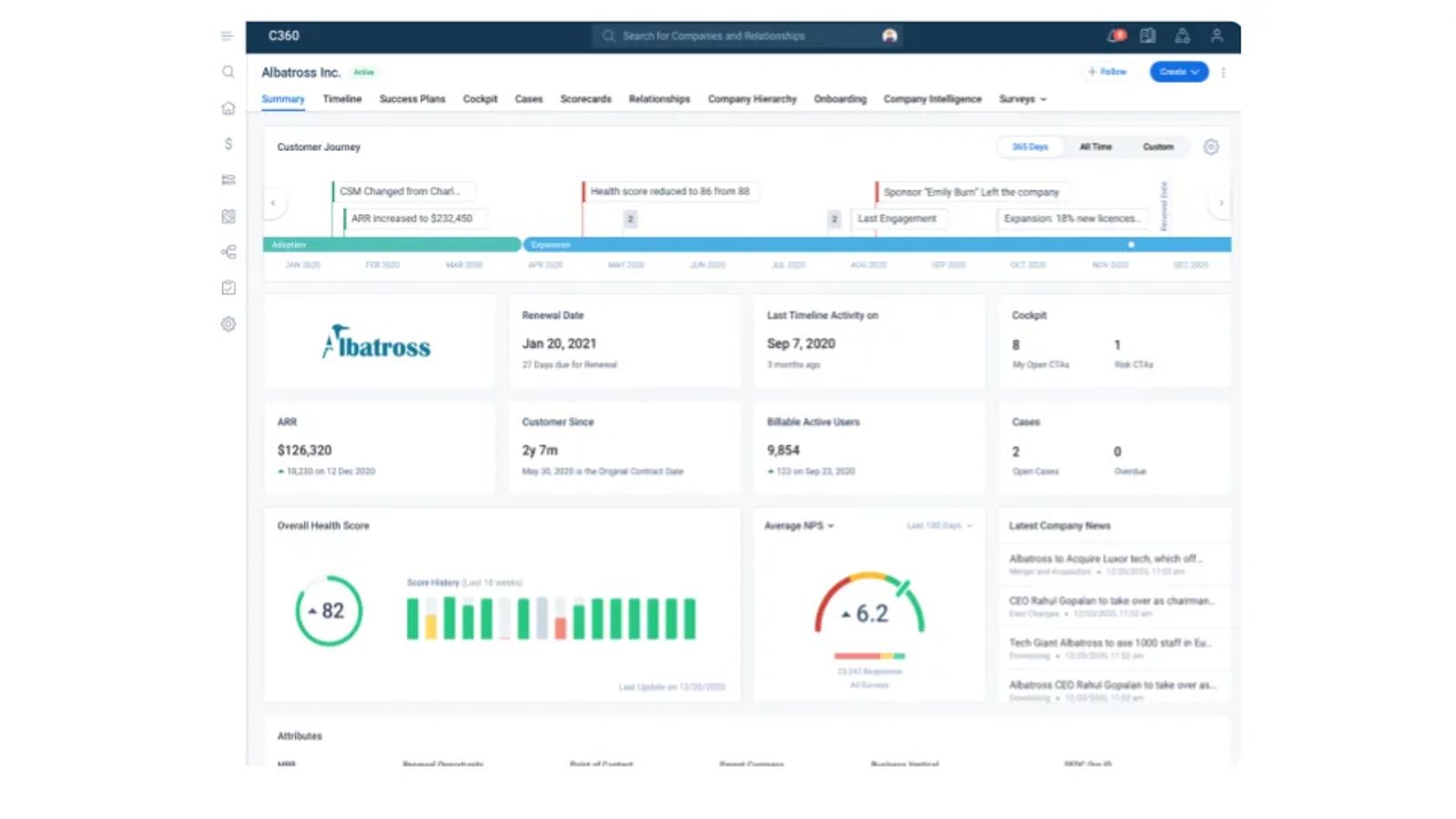Open the contacts card sidebar icon
The width and height of the screenshot is (1456, 819).
[x=228, y=217]
